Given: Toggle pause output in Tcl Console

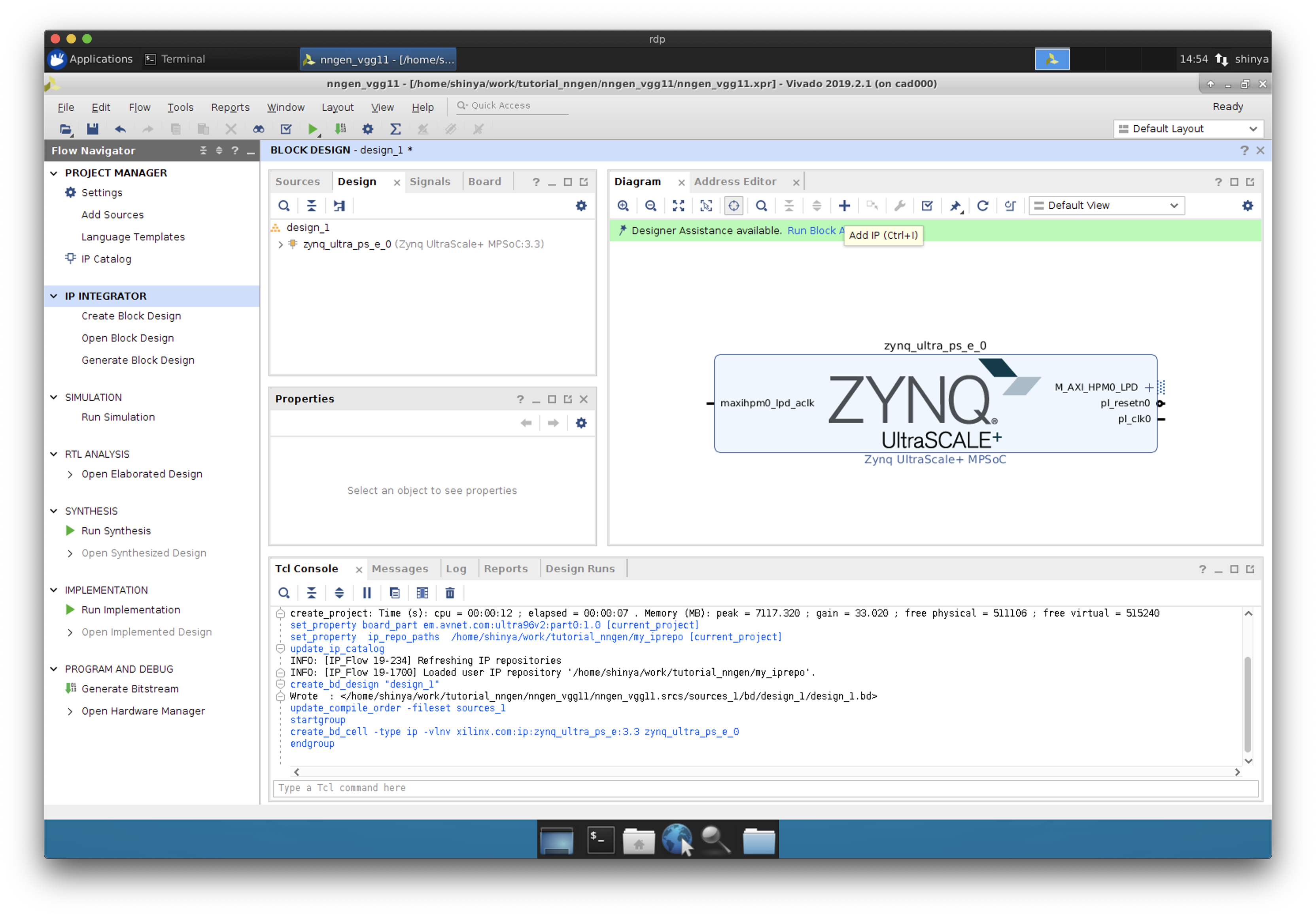Looking at the screenshot, I should point(367,593).
